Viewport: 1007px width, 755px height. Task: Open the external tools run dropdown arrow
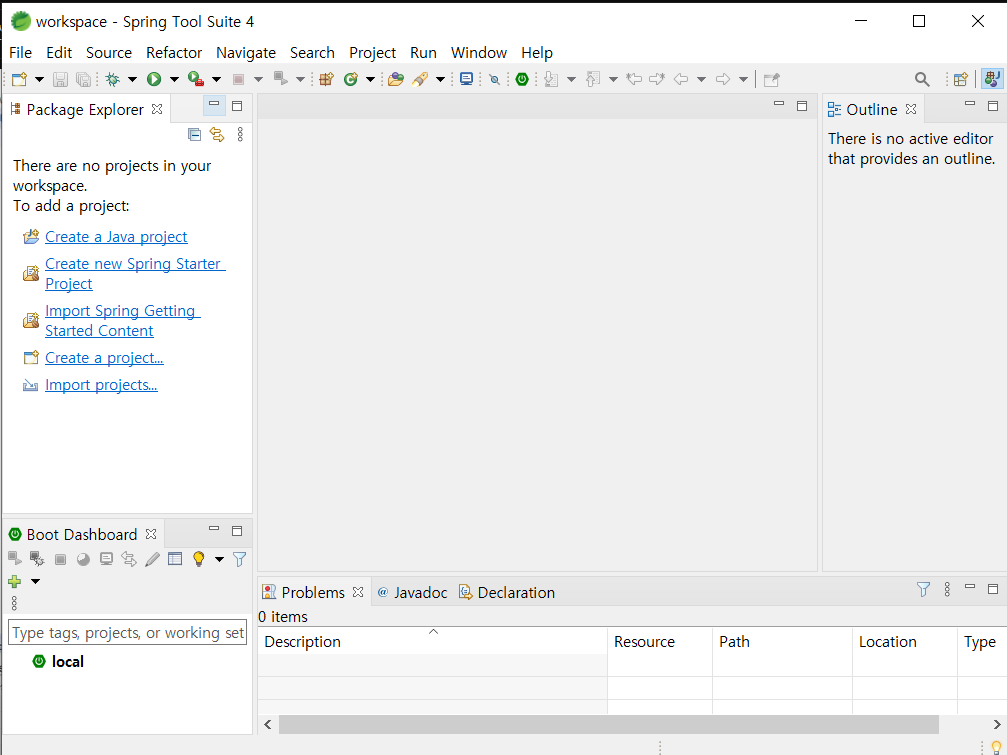(x=216, y=80)
